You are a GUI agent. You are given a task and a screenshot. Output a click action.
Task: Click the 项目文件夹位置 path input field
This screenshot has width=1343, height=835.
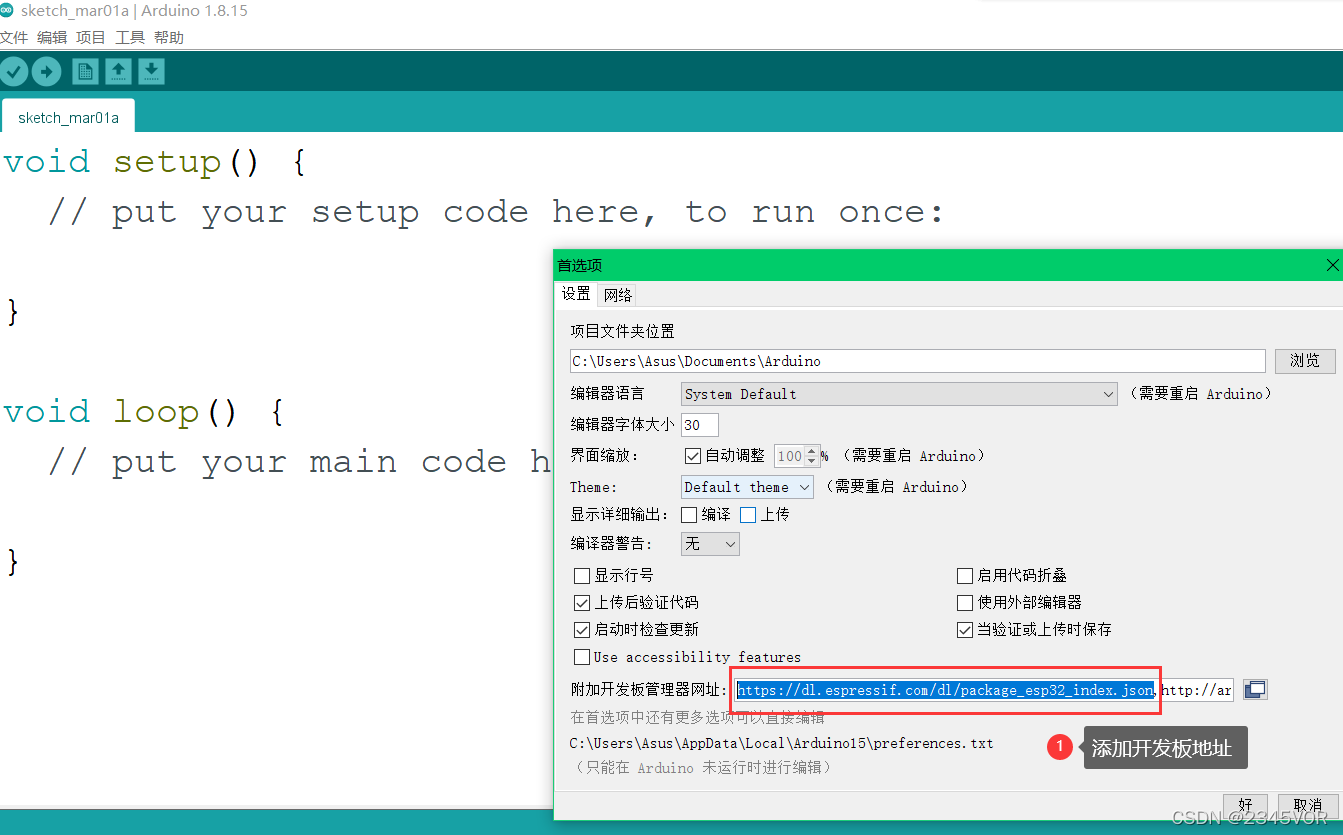point(918,361)
